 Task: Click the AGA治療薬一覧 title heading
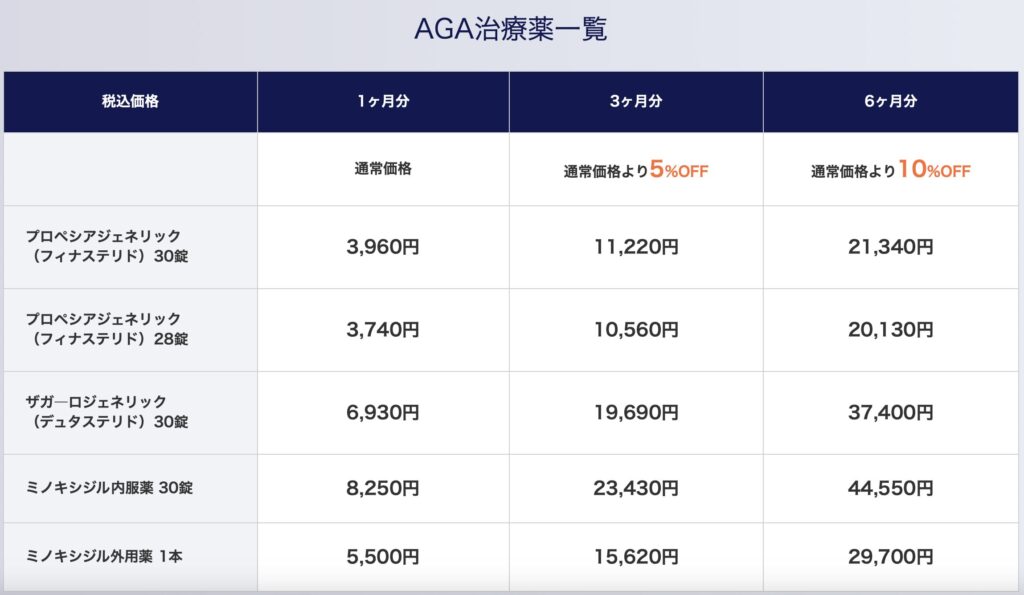[x=511, y=29]
